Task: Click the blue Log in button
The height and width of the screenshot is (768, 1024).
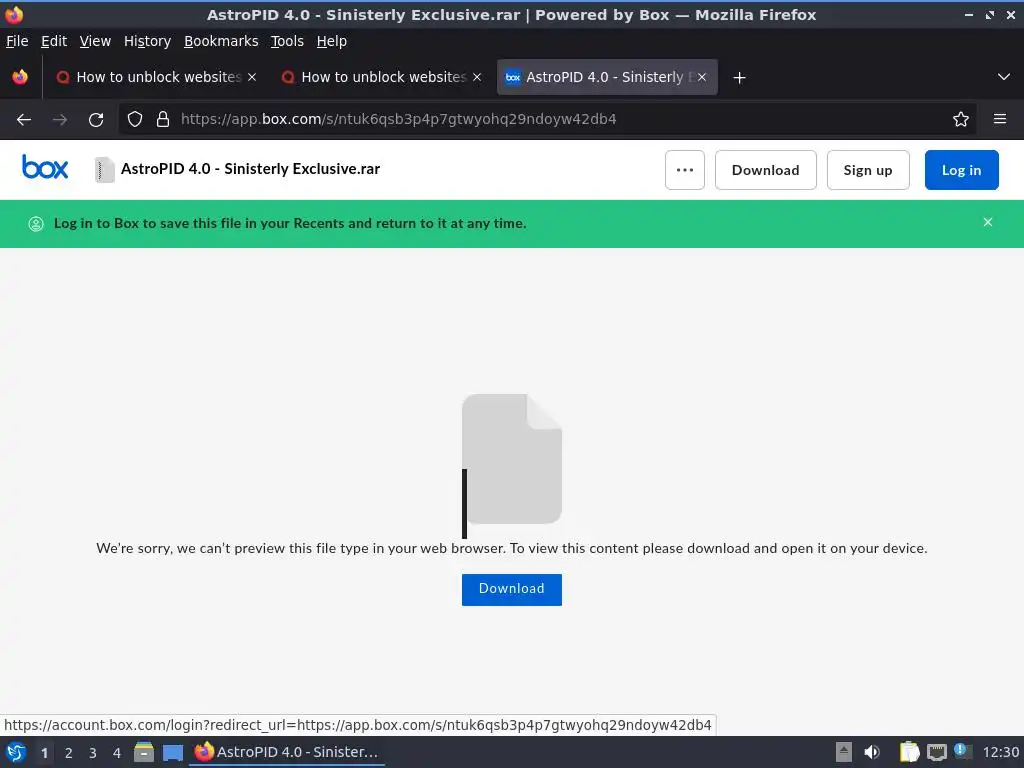Action: [961, 170]
